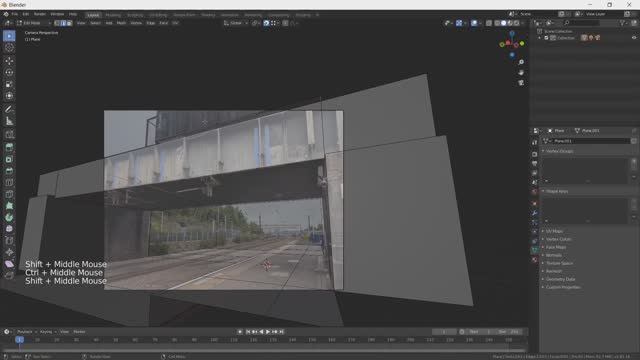Open the Edit Mode dropdown
640x360 pixels.
pos(33,23)
